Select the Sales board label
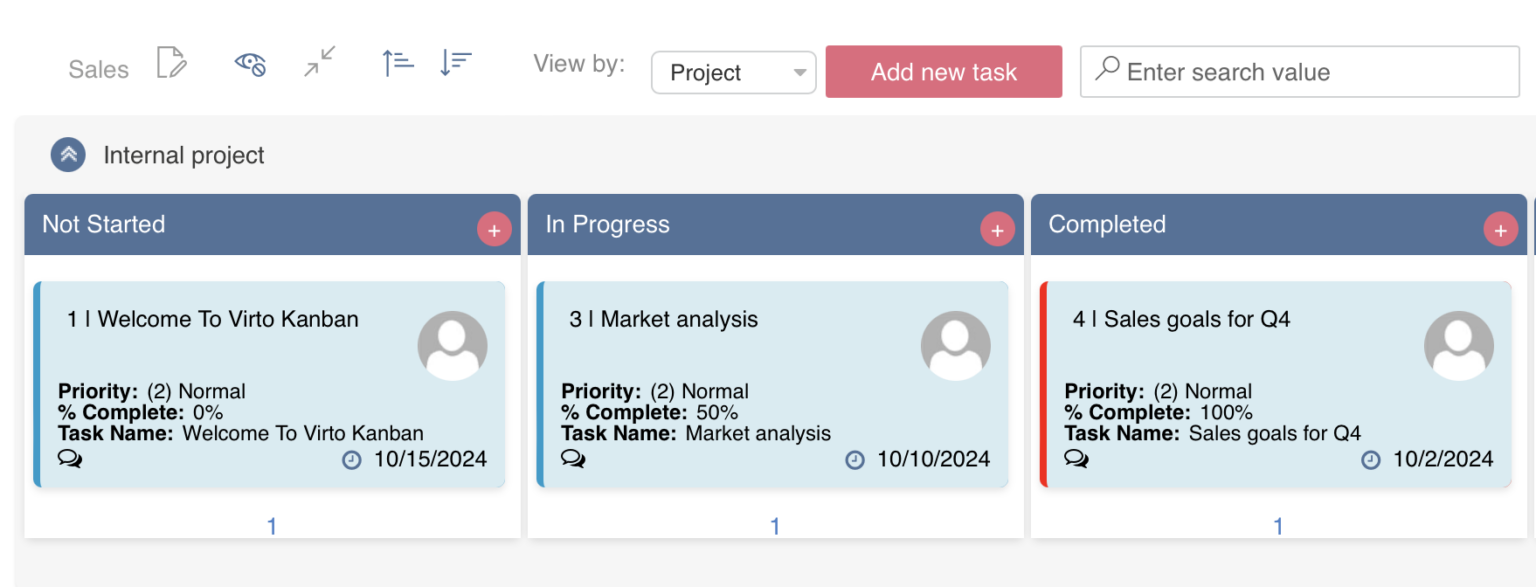The image size is (1536, 587). 97,68
